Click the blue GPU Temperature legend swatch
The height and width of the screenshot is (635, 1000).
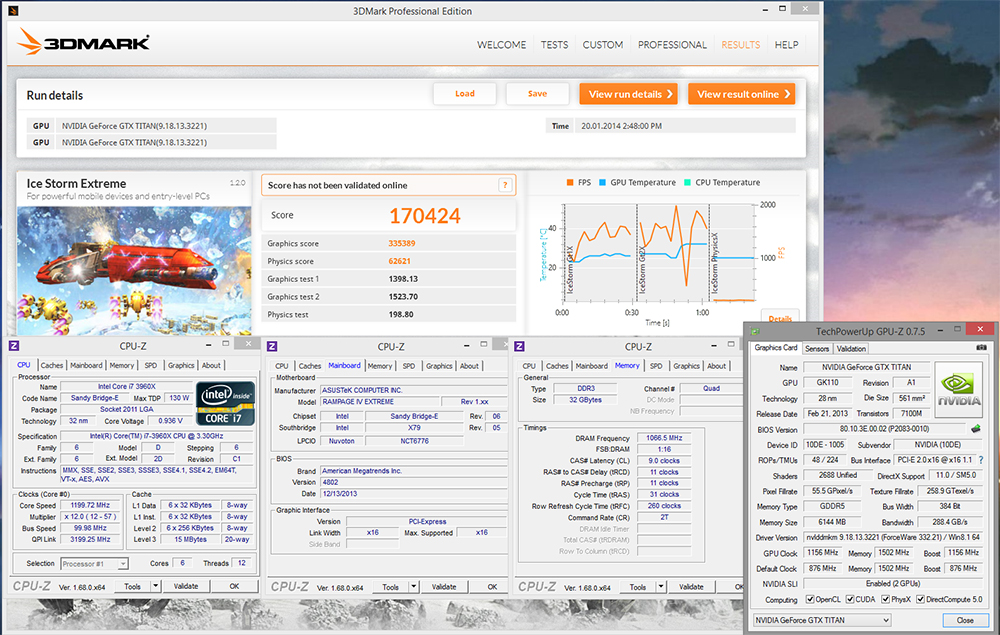pos(602,182)
